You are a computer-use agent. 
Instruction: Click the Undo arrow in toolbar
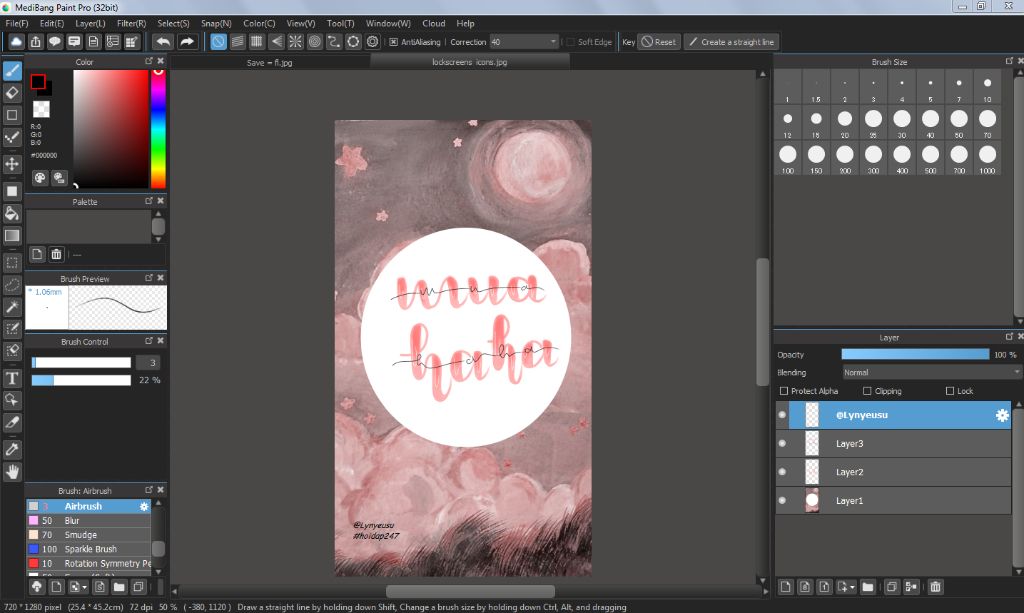(x=163, y=42)
